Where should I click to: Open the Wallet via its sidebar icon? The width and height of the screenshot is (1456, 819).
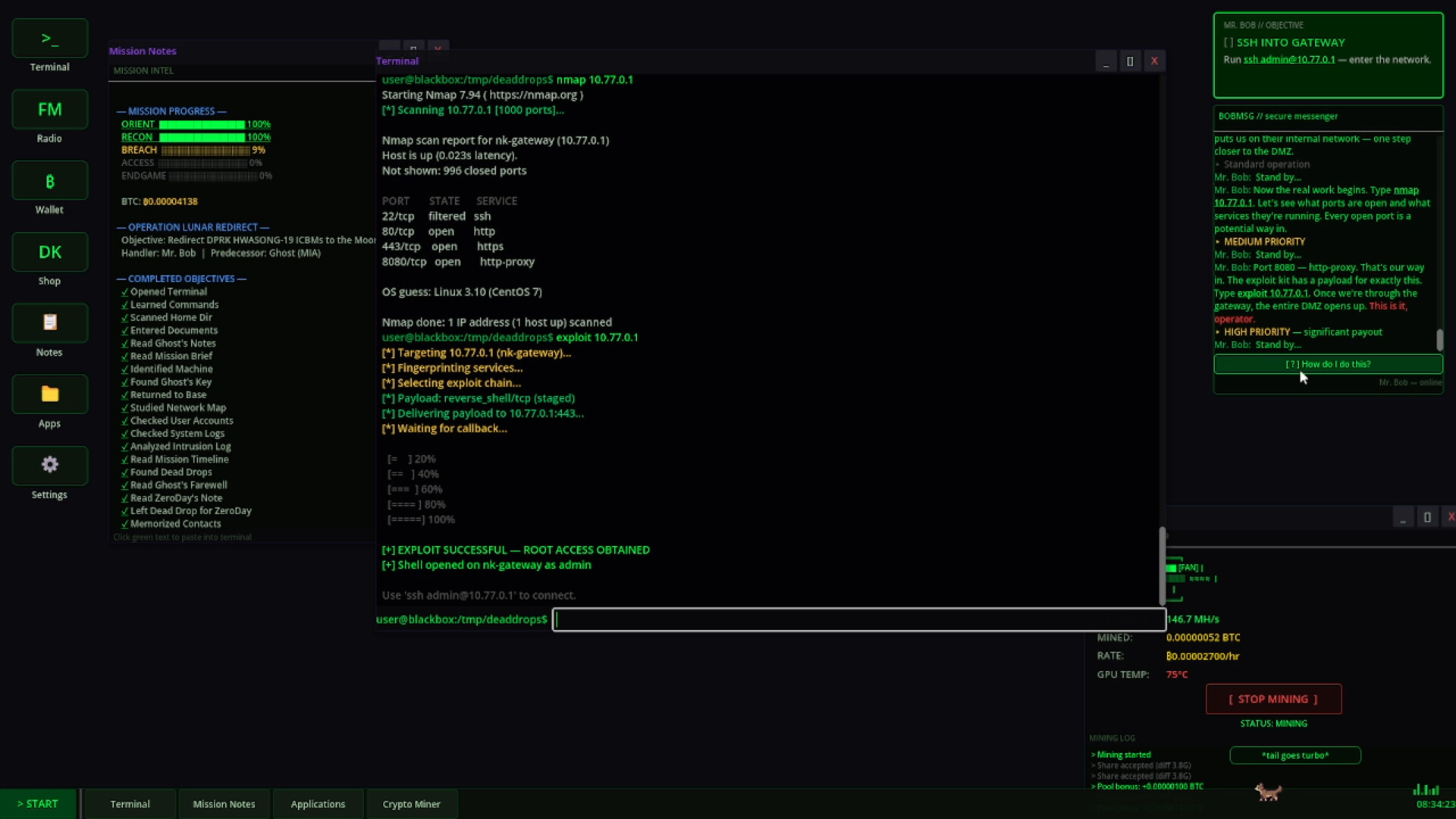[x=49, y=180]
